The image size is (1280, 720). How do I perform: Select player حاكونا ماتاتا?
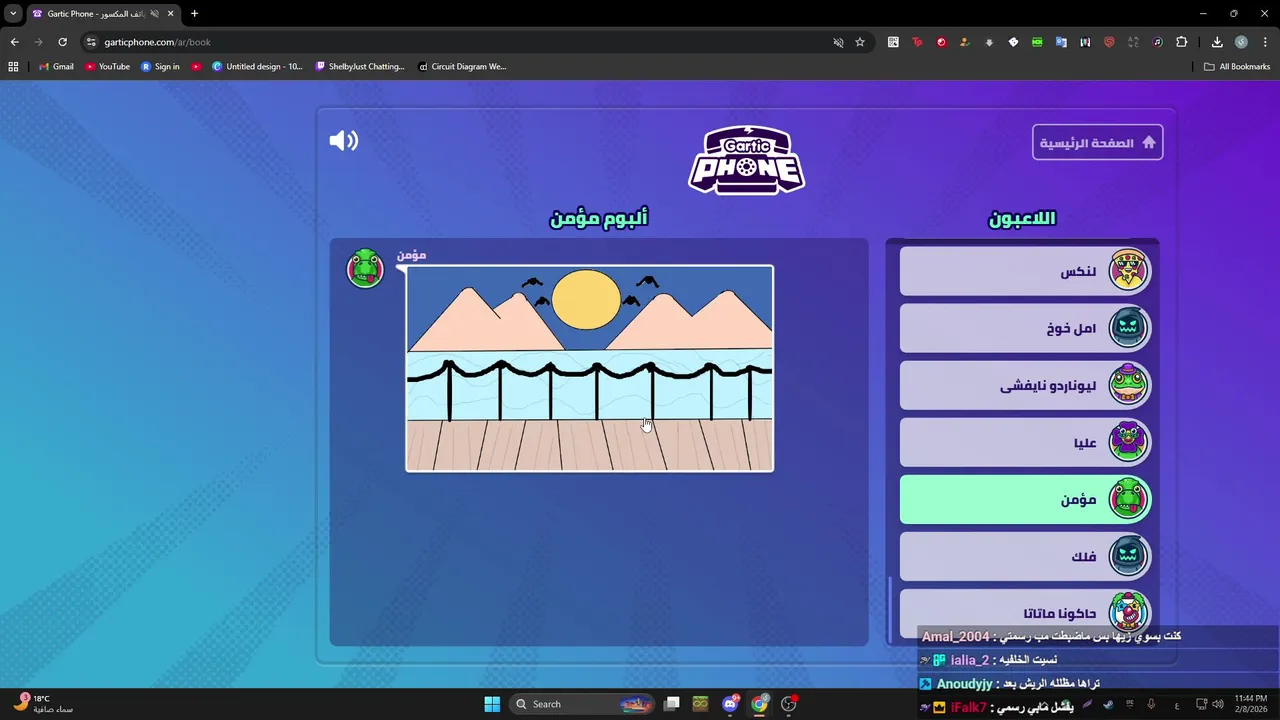coord(1025,613)
